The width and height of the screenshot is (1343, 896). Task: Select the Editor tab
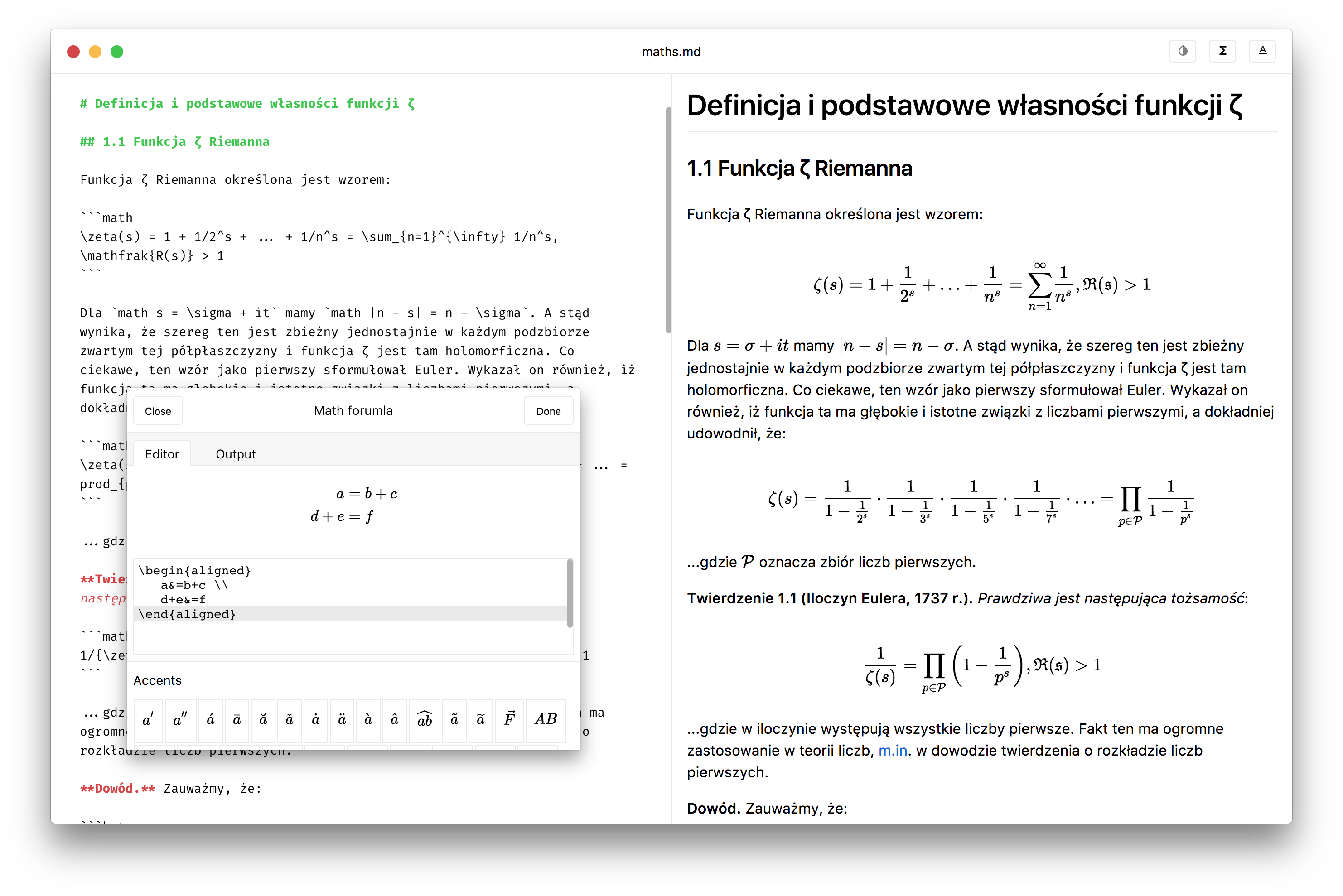click(162, 454)
